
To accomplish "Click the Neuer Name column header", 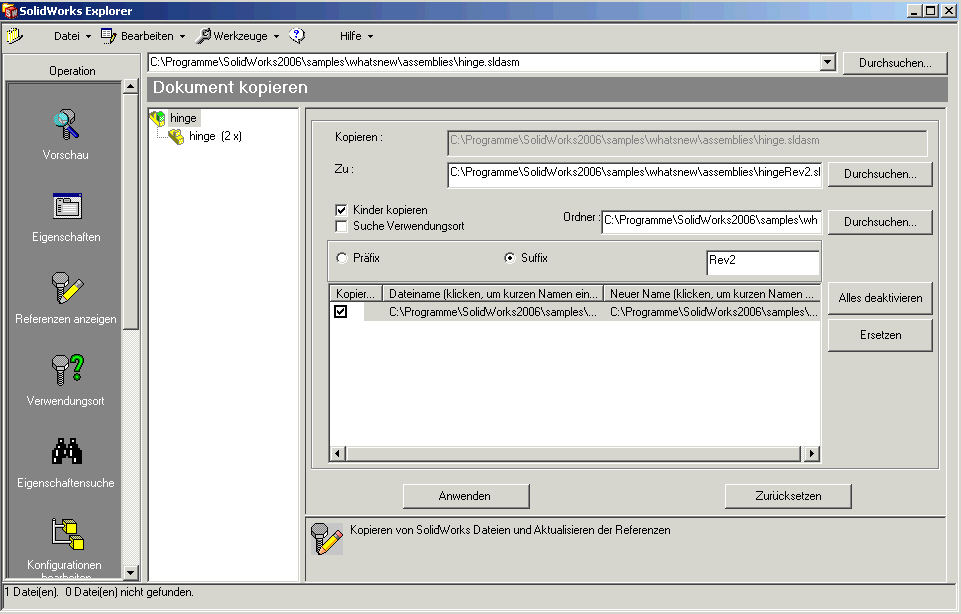I will coord(712,294).
